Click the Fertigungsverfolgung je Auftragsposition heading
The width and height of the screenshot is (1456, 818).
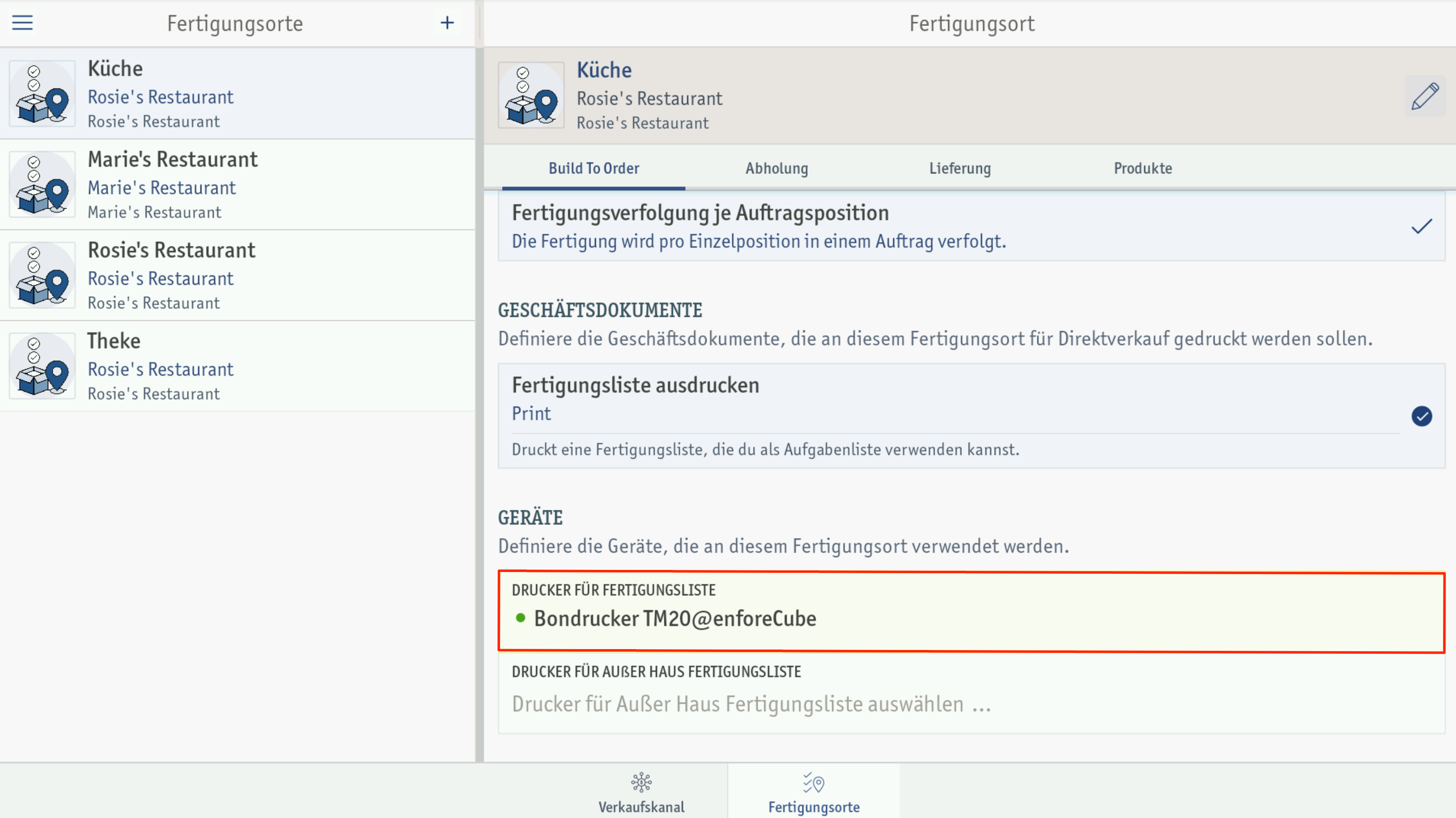click(x=700, y=213)
